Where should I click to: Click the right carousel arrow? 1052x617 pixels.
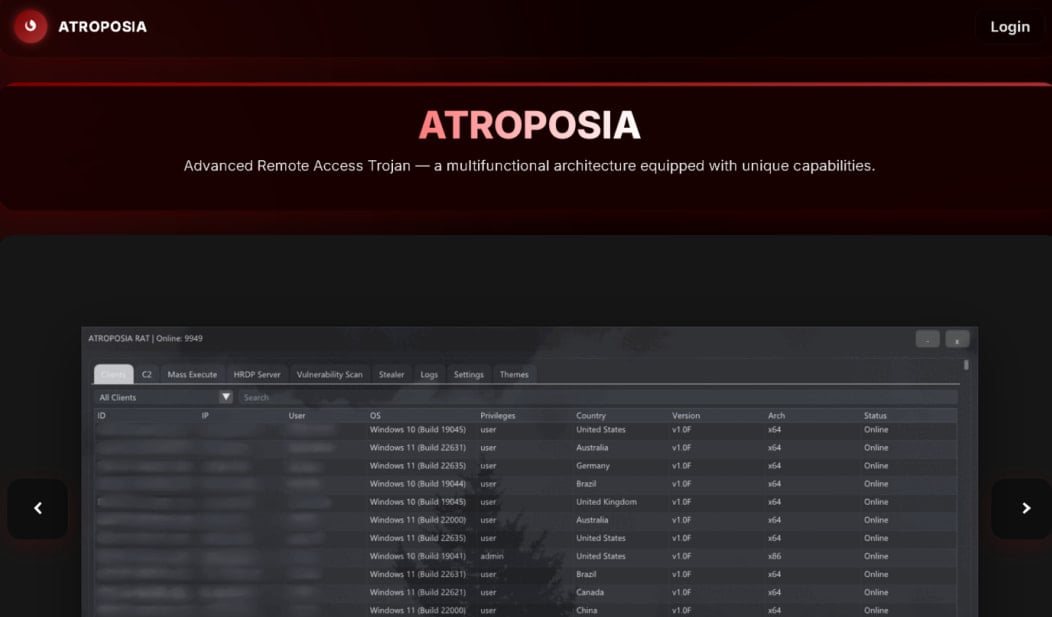[1021, 508]
